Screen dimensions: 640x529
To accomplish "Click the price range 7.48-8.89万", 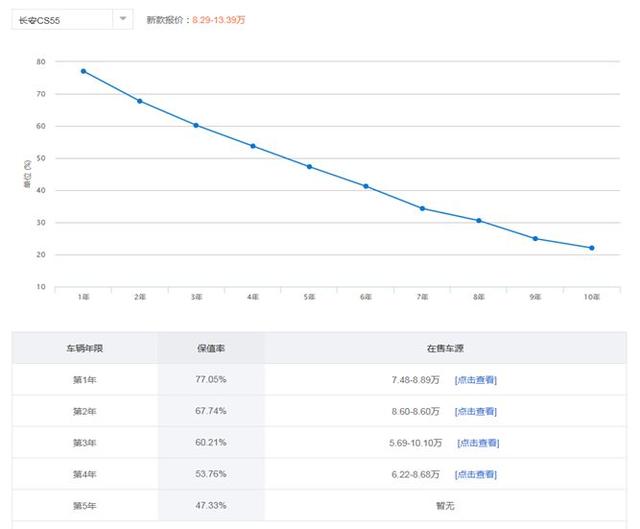I will click(416, 380).
